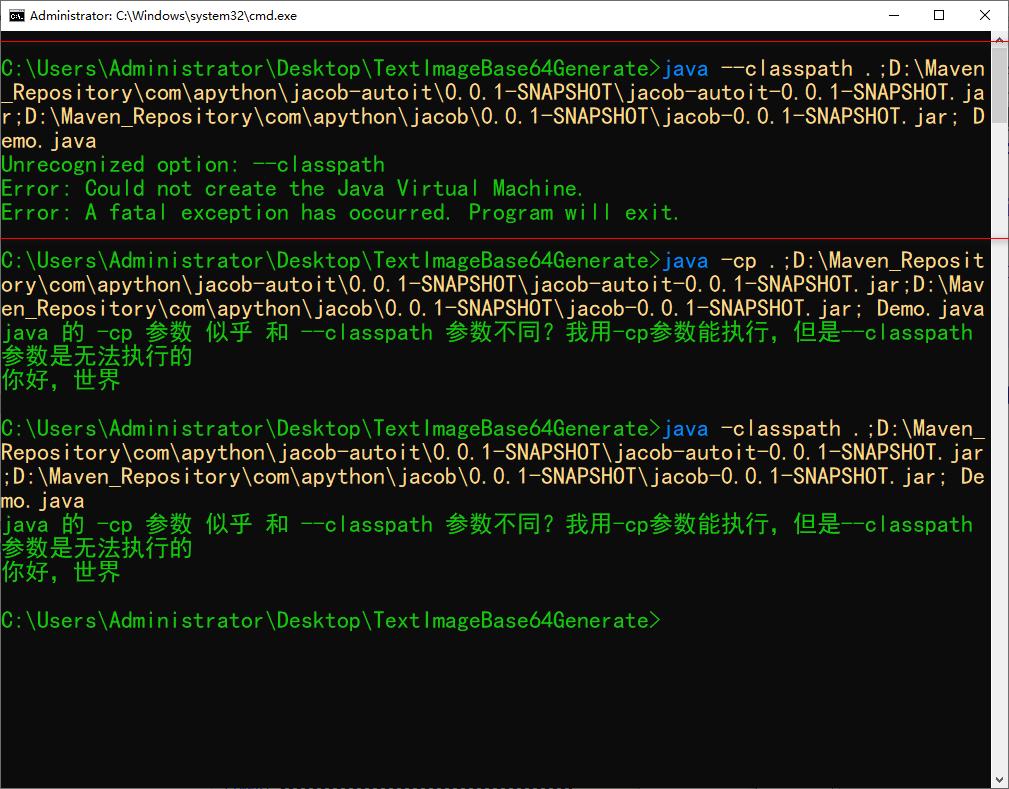1009x789 pixels.
Task: Close the Administrator cmd.exe window
Action: 985,15
